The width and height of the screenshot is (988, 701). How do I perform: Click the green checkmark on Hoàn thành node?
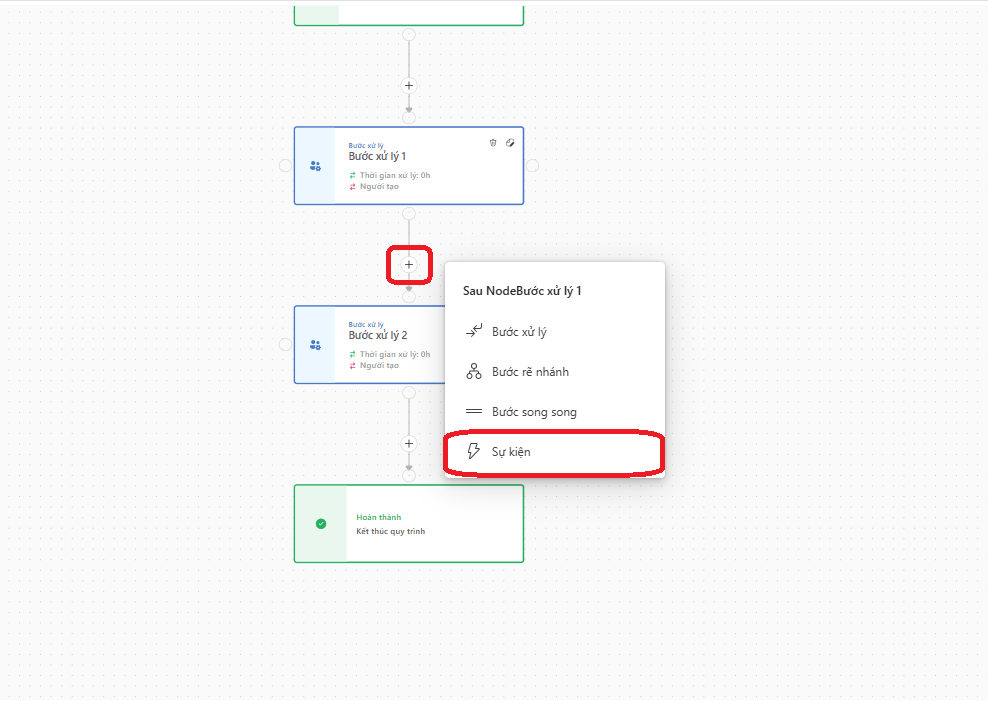320,523
